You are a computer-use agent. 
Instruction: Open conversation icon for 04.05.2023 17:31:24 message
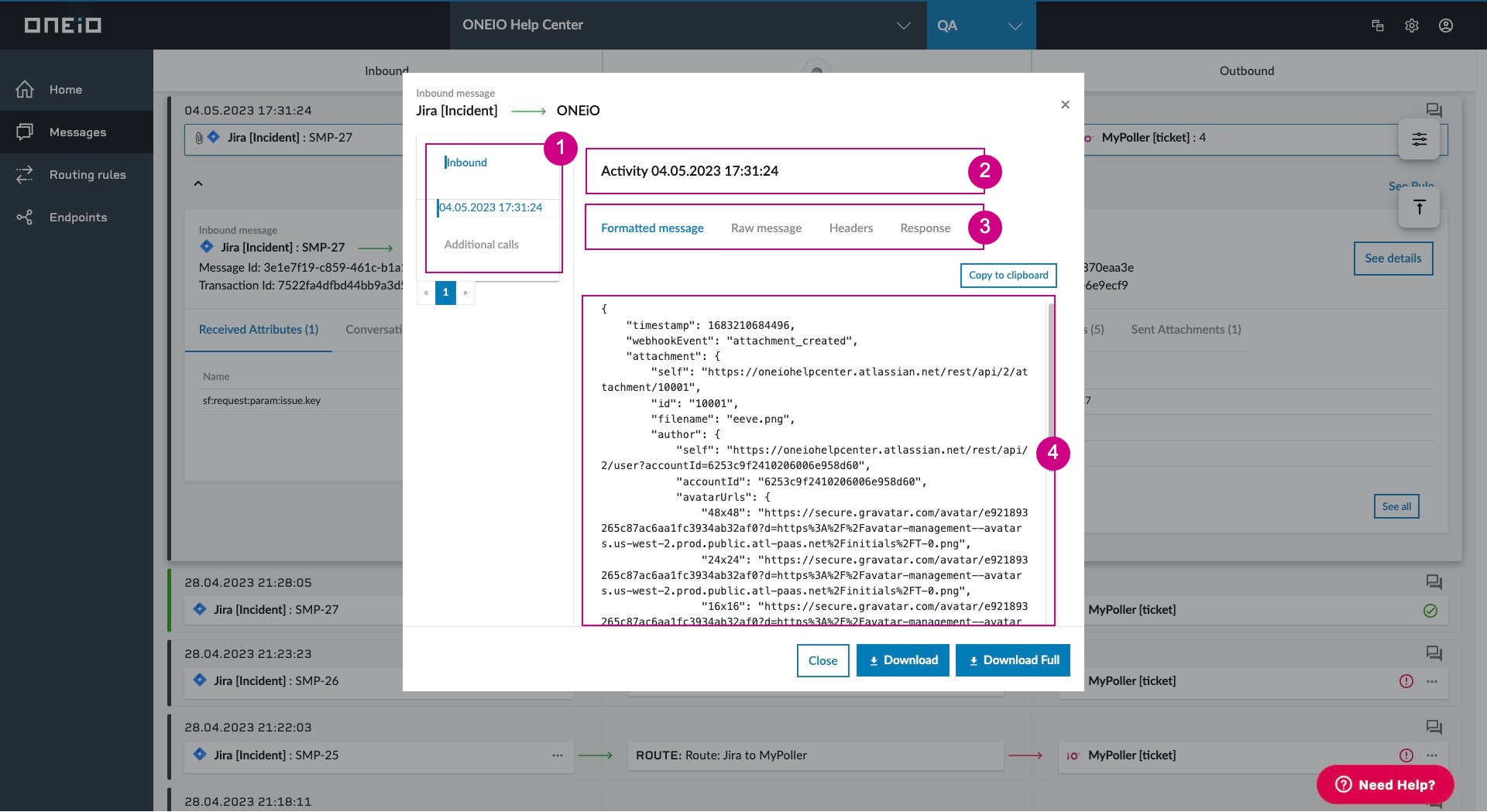point(1434,111)
